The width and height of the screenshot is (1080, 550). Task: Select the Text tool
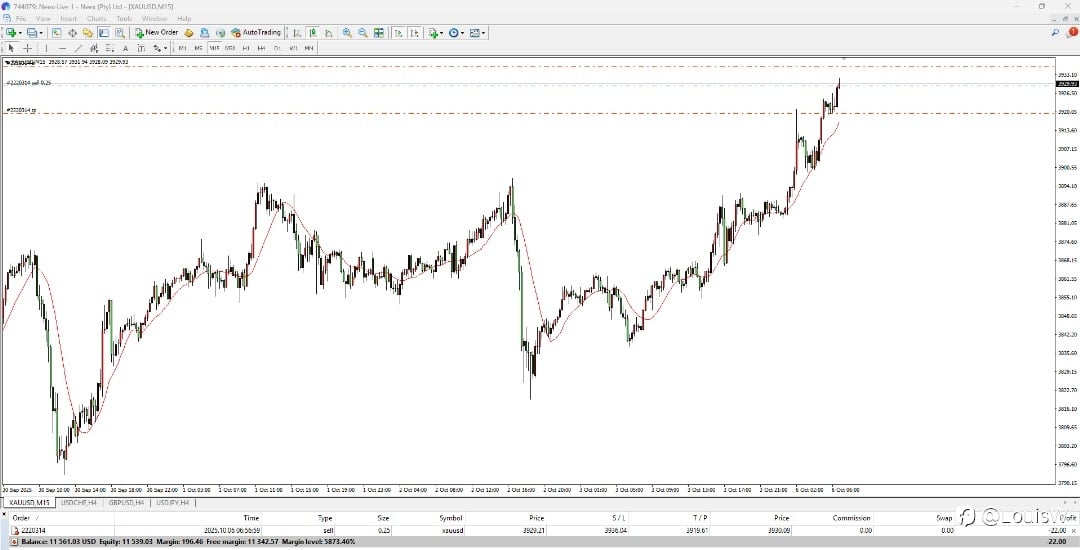[x=125, y=48]
